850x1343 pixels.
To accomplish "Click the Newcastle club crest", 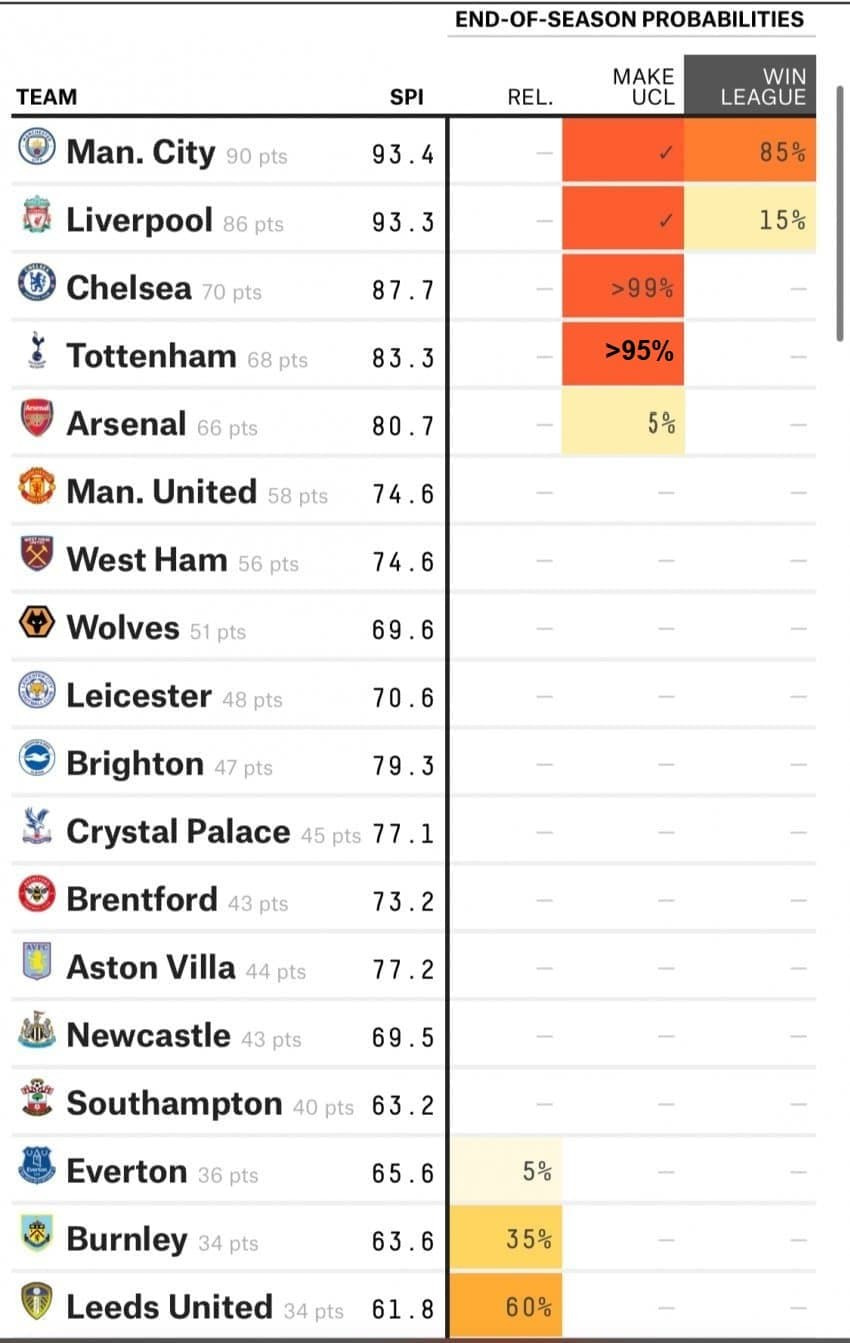I will tap(36, 1033).
